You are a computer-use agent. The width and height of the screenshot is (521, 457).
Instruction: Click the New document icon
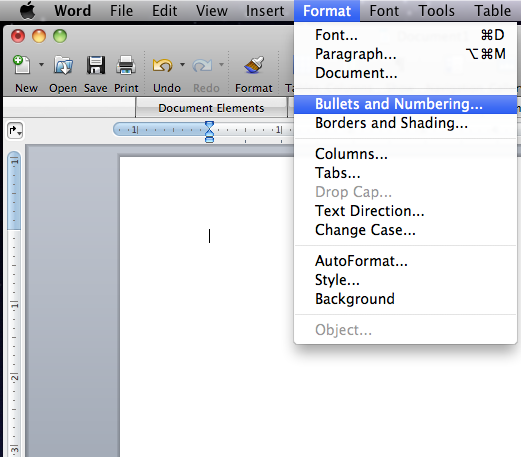click(x=22, y=64)
